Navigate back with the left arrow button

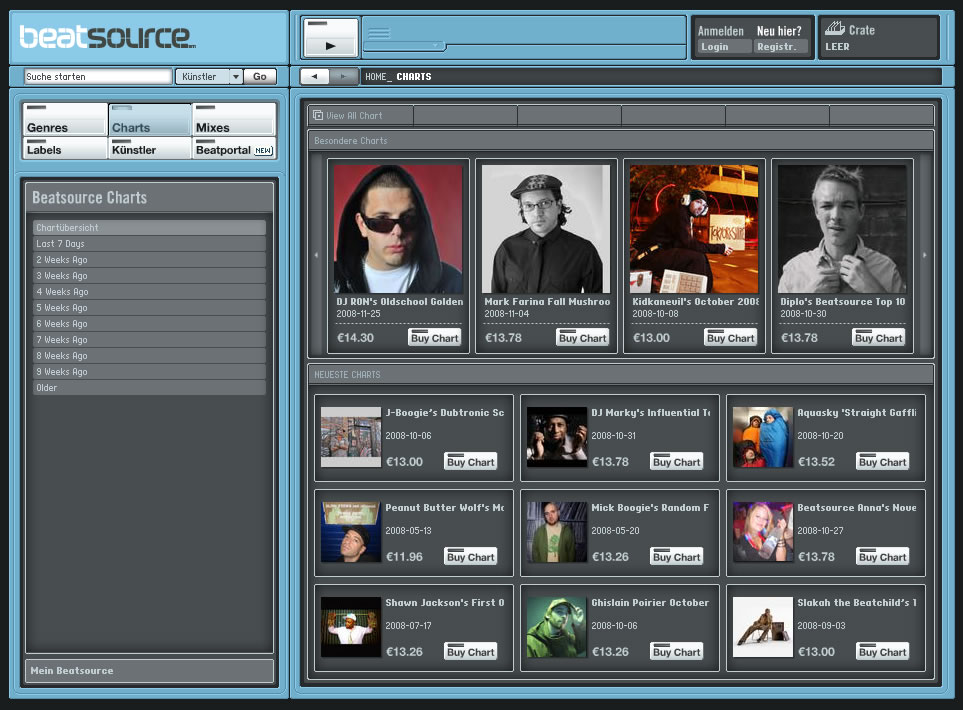click(x=314, y=76)
